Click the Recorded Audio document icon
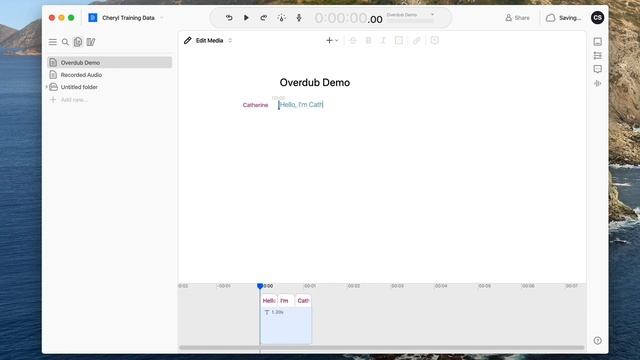640x360 pixels. [53, 75]
